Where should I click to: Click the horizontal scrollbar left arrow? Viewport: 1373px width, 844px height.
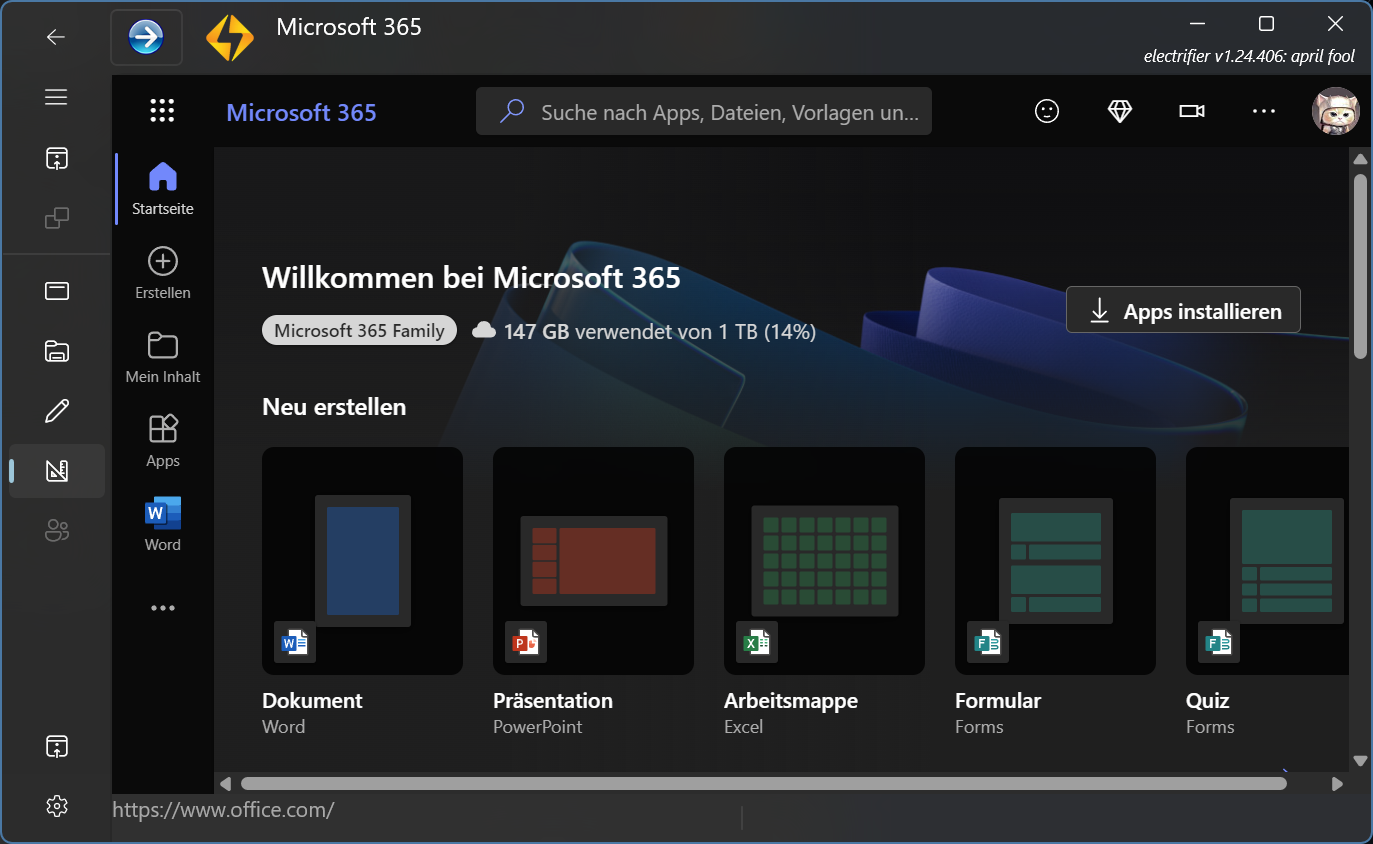pyautogui.click(x=226, y=784)
